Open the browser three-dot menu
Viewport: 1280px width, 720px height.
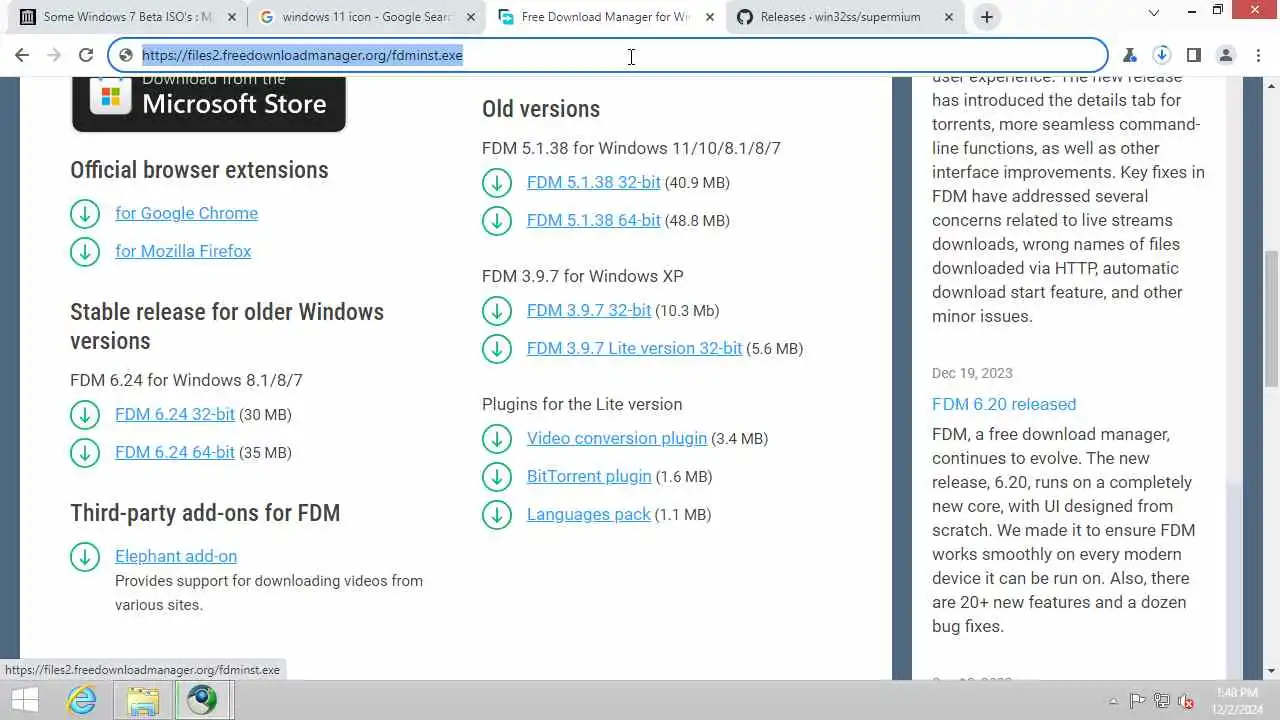click(x=1258, y=55)
